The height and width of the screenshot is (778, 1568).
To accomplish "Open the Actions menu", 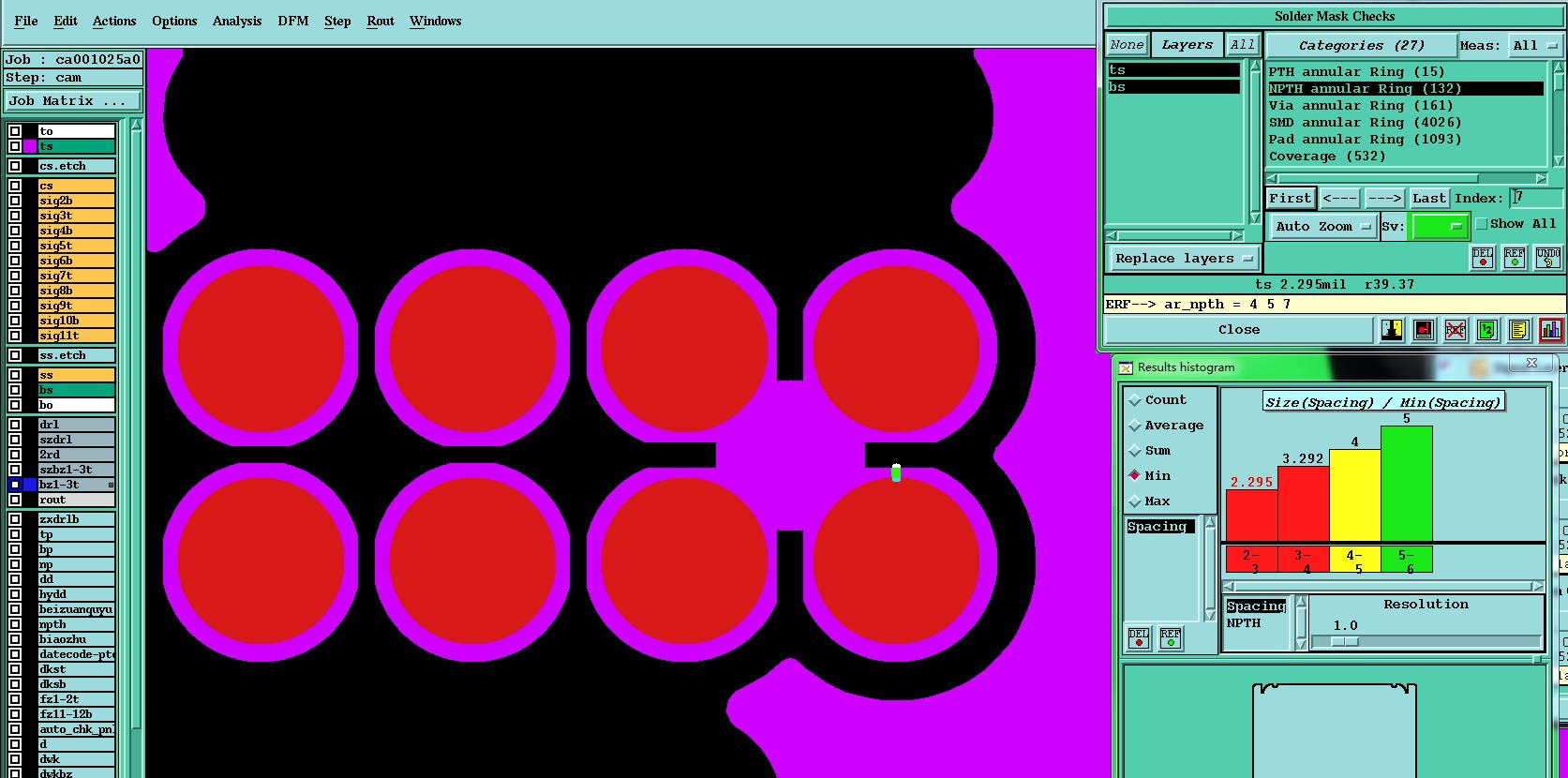I will [x=114, y=21].
